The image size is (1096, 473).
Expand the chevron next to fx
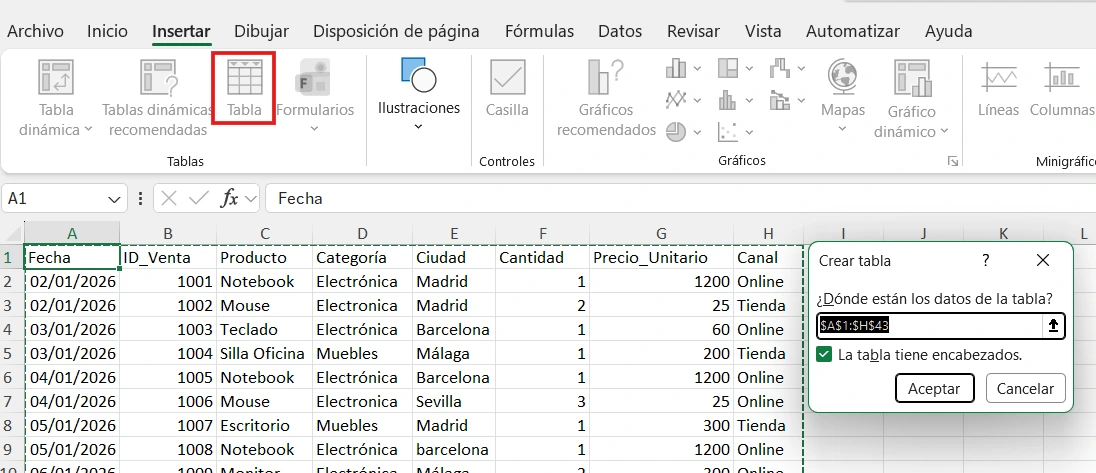[251, 199]
